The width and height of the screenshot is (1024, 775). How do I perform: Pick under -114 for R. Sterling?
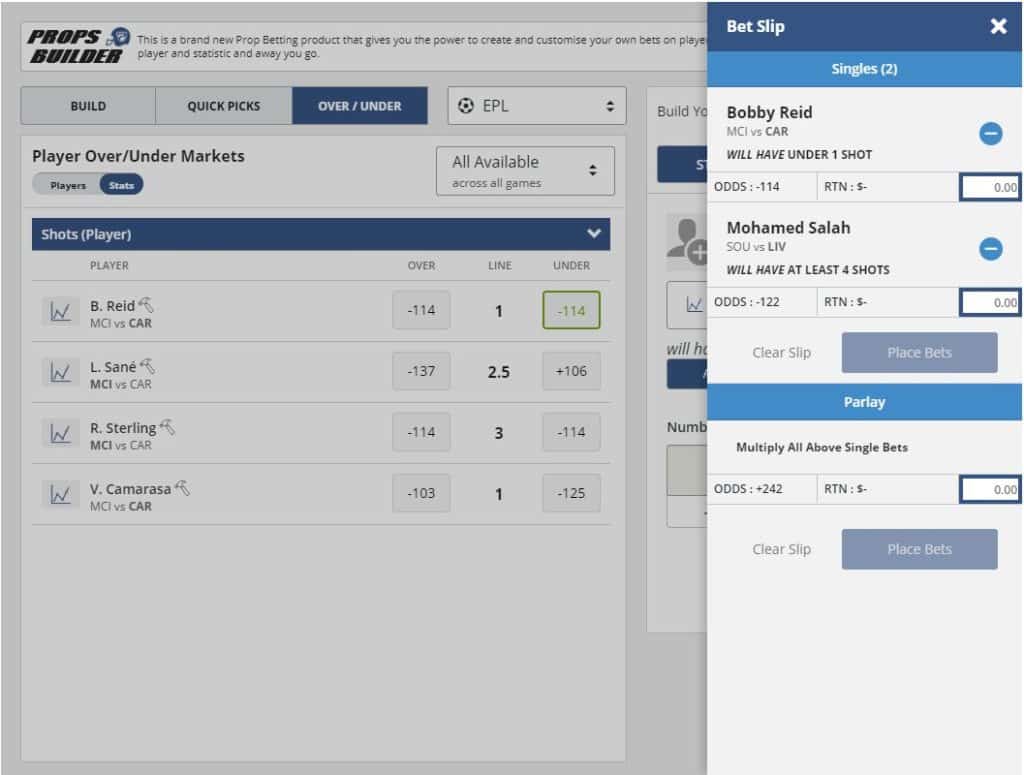pos(571,432)
